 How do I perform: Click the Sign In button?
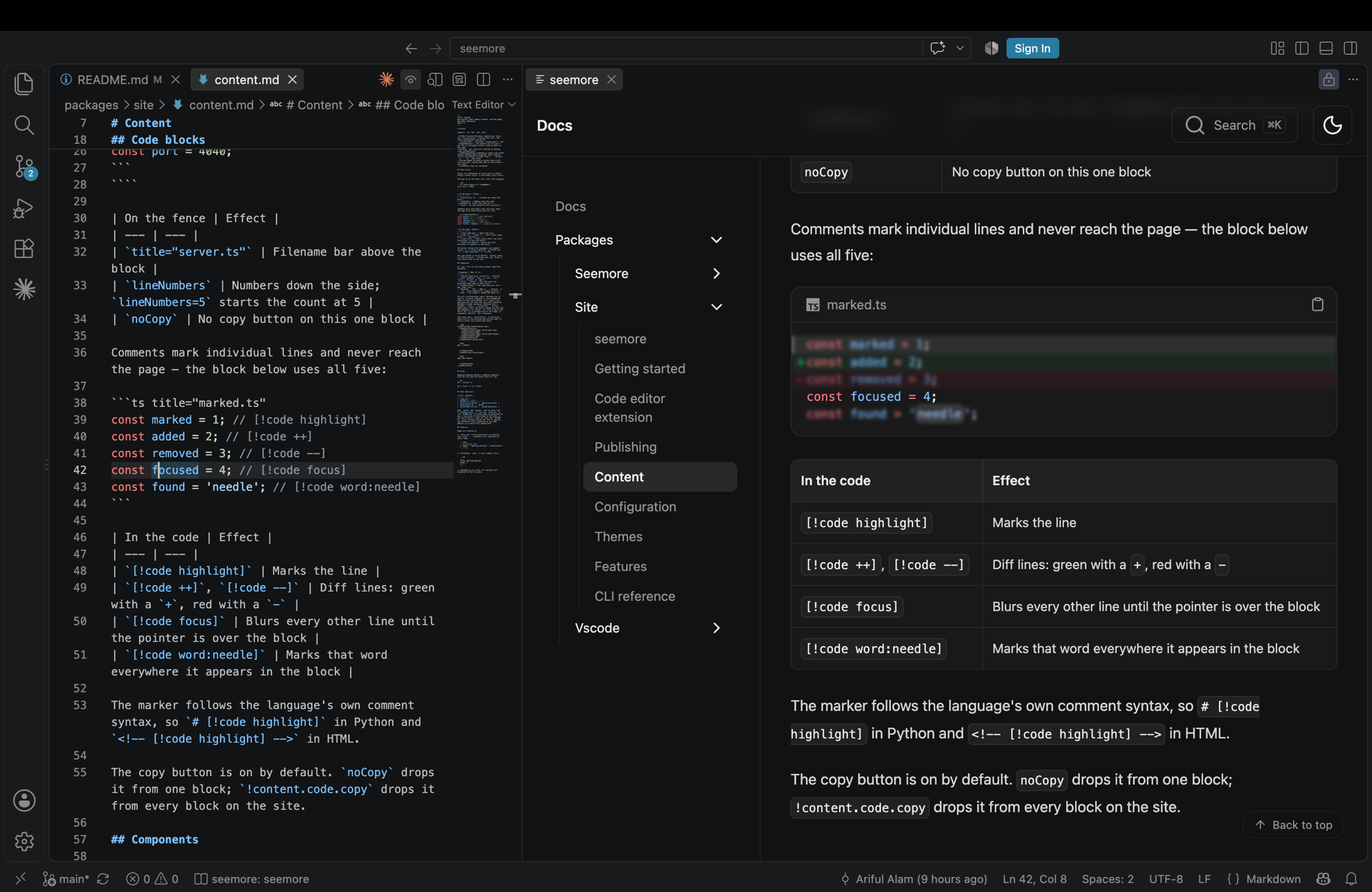(1032, 48)
